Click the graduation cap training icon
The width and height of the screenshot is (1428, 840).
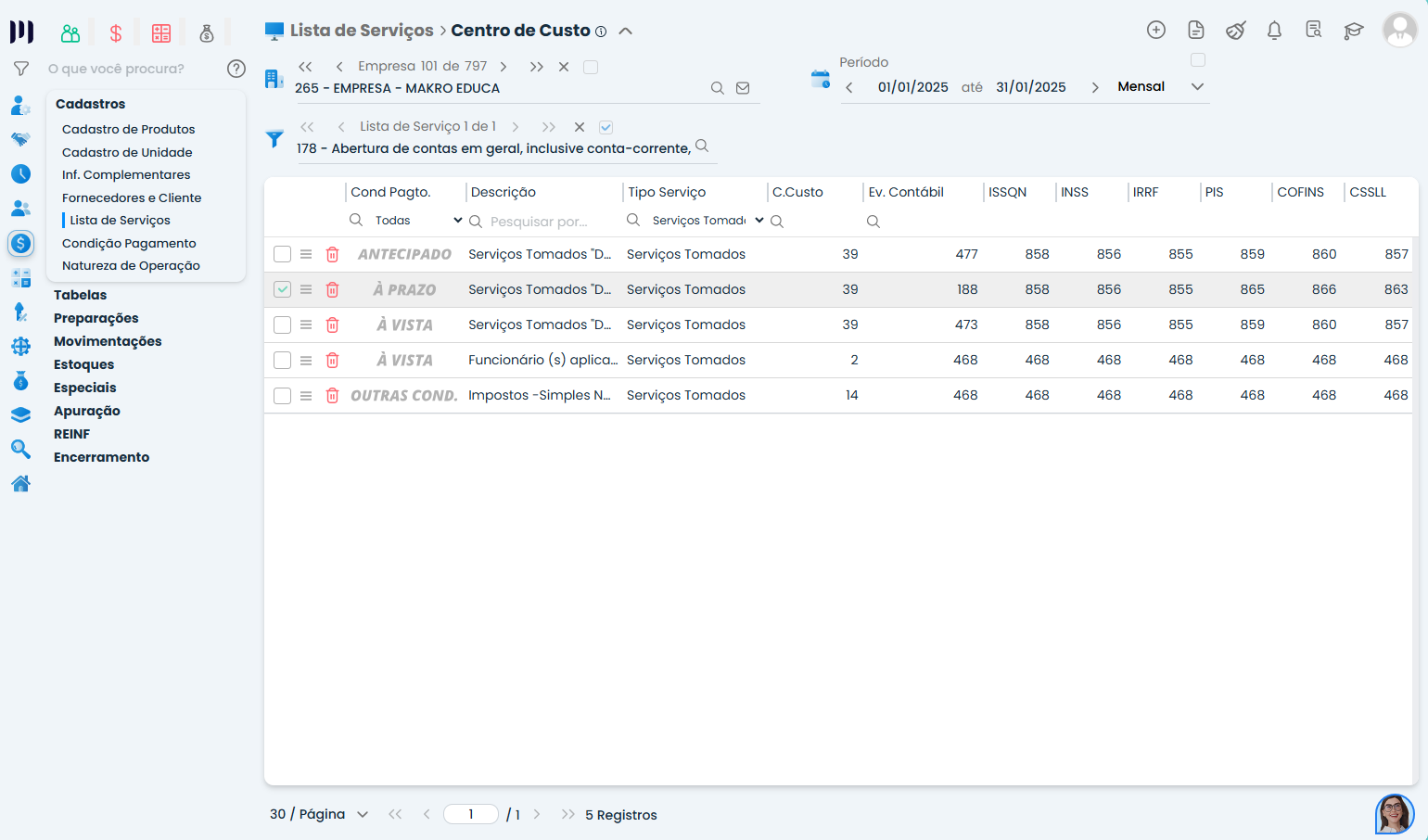tap(1354, 31)
